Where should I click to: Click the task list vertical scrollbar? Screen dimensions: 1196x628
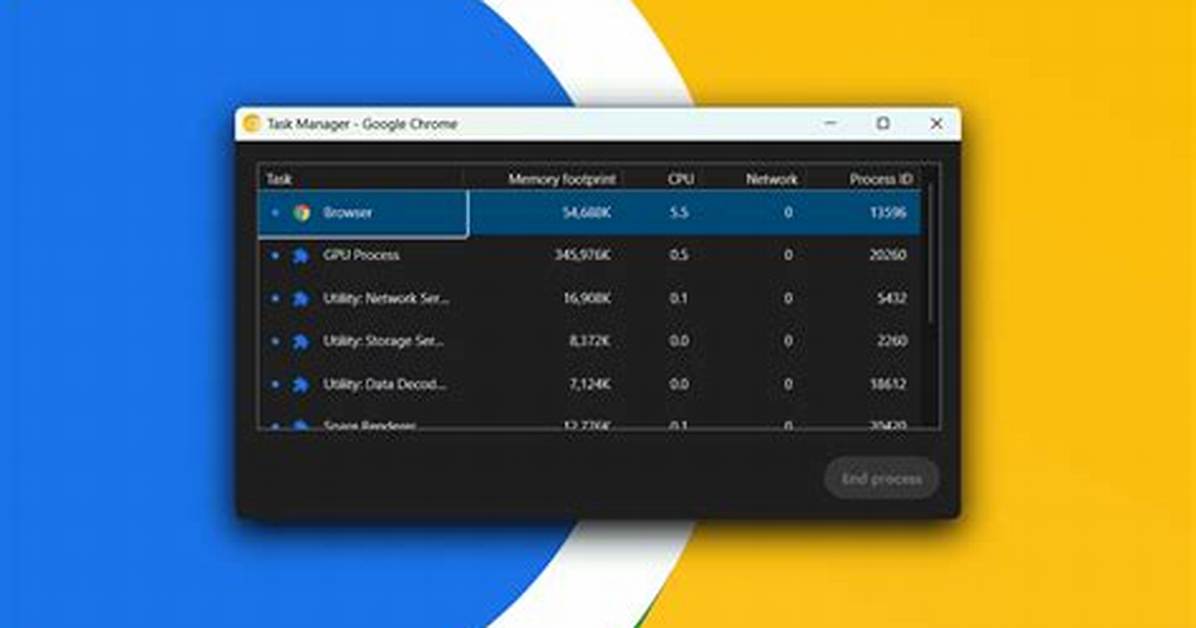pos(931,253)
